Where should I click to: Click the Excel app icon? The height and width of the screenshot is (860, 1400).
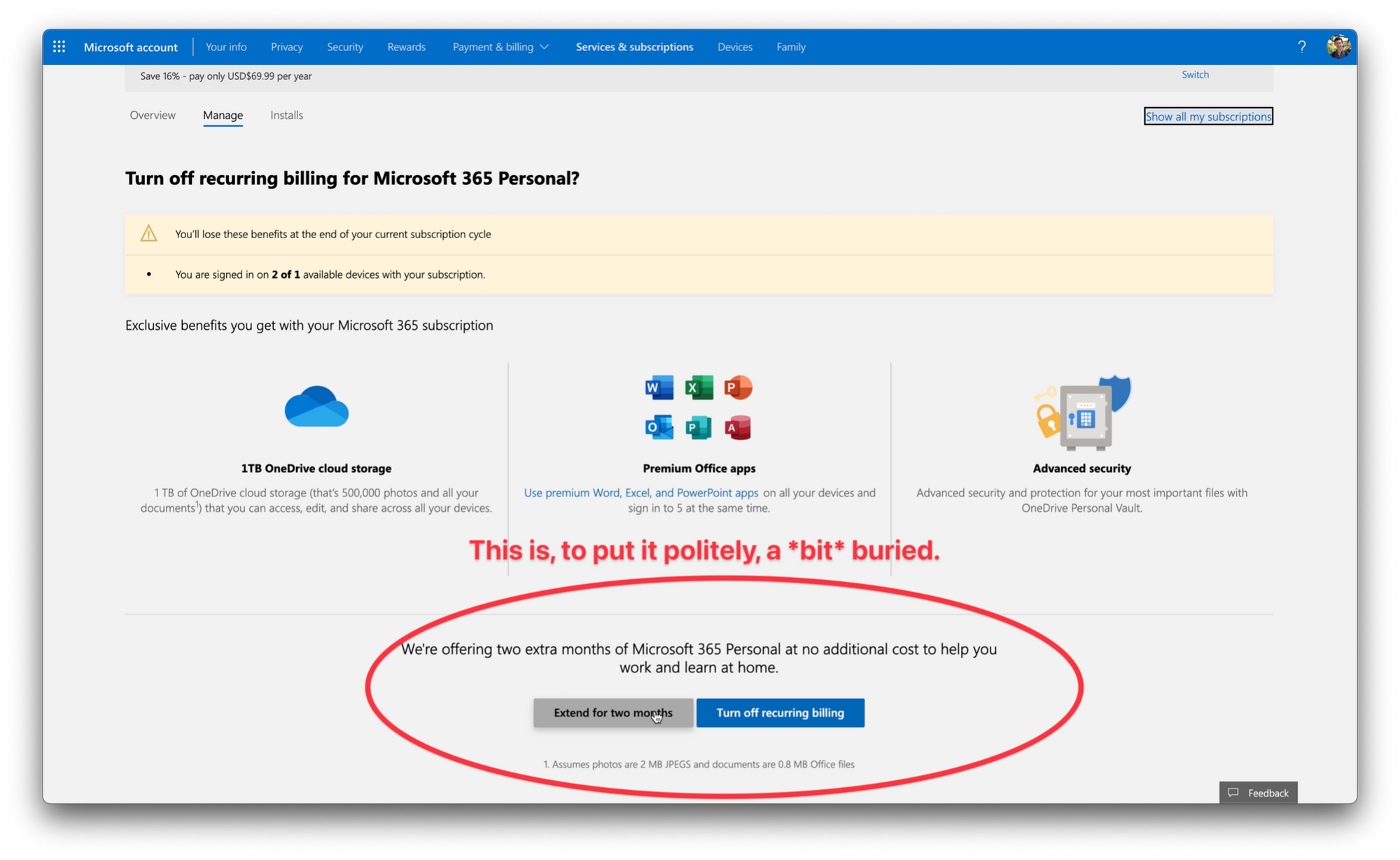[699, 387]
